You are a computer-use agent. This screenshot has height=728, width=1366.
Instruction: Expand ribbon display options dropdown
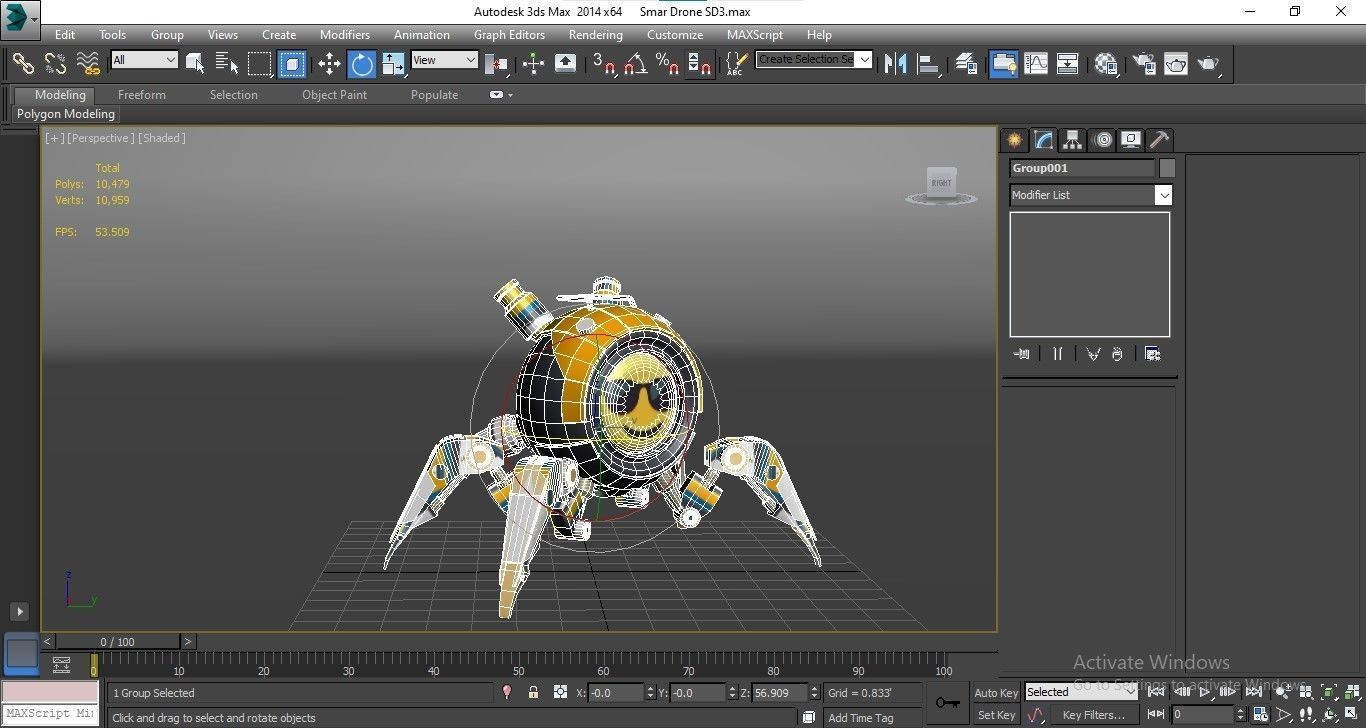click(x=501, y=95)
